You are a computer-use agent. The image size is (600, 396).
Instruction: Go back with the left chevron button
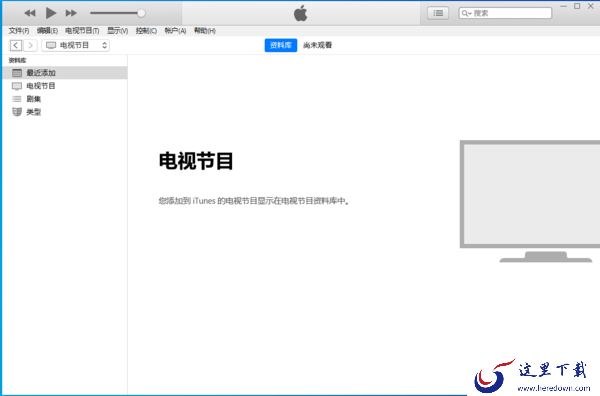16,45
